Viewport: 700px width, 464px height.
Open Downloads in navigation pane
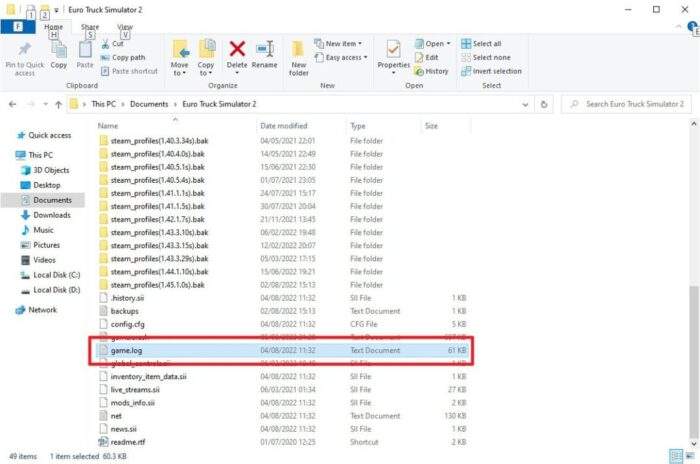(x=46, y=215)
